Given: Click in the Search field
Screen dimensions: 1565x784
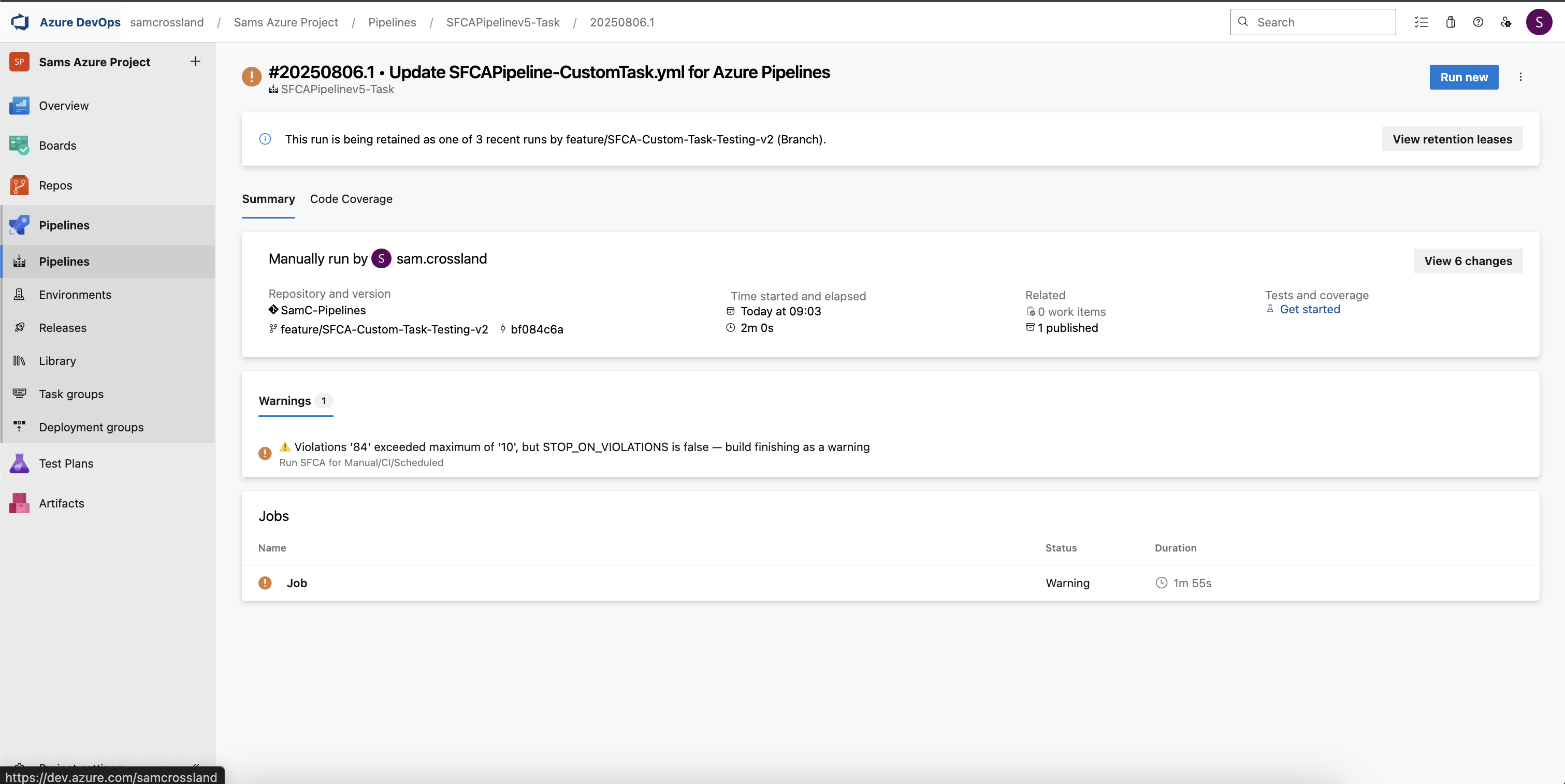Looking at the screenshot, I should tap(1312, 22).
